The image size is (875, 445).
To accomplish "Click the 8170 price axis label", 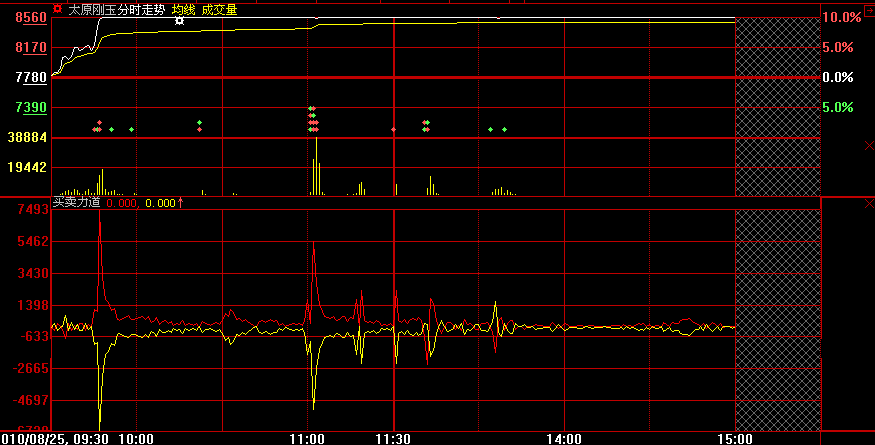I will click(31, 47).
